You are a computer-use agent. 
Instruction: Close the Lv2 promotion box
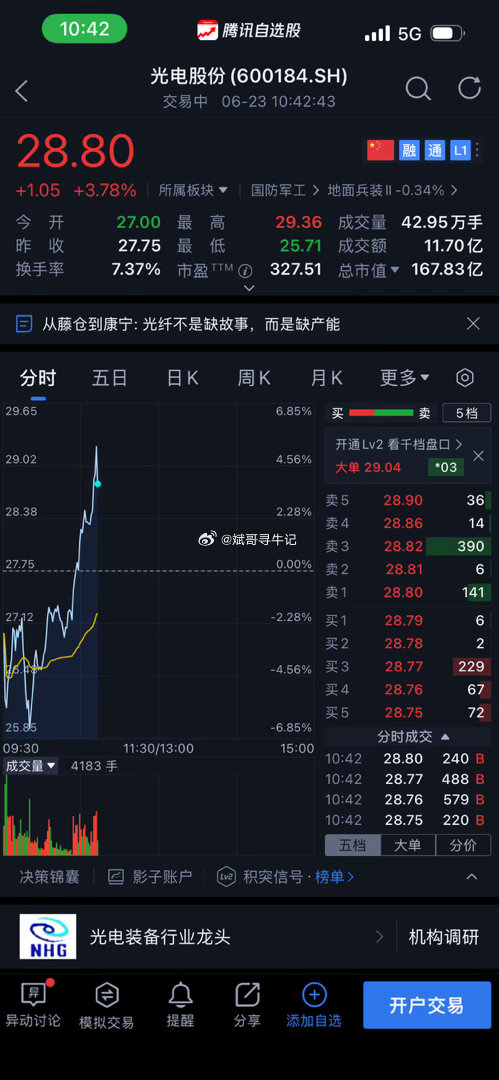tap(478, 456)
